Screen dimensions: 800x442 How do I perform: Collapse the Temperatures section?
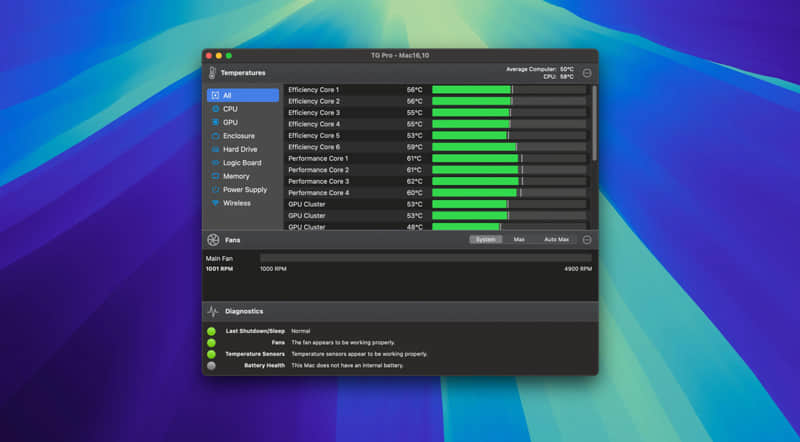(587, 73)
